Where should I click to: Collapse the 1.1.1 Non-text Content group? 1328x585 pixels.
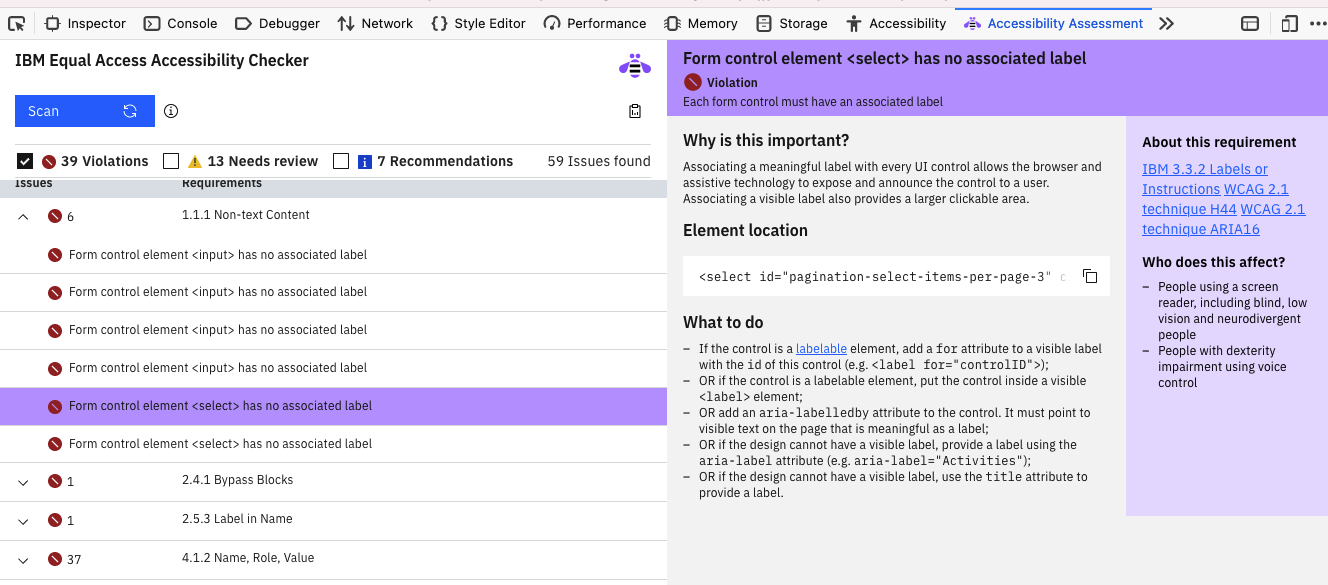[24, 216]
